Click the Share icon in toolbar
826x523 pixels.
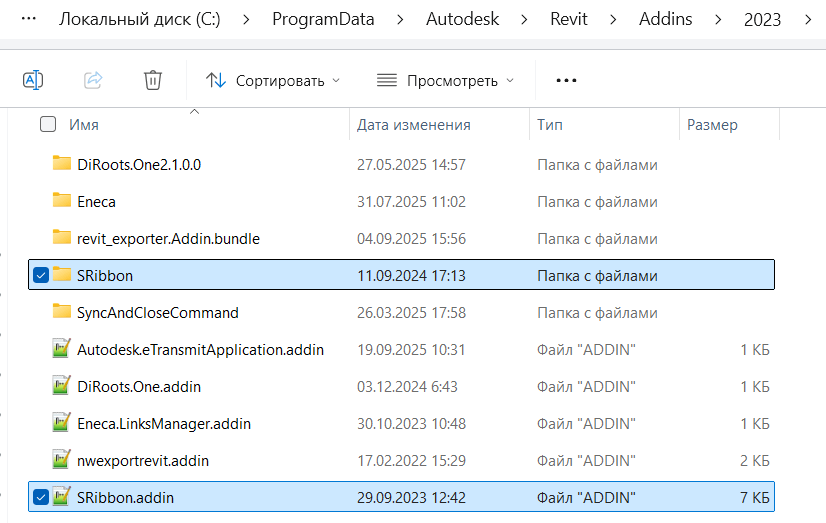tap(93, 81)
